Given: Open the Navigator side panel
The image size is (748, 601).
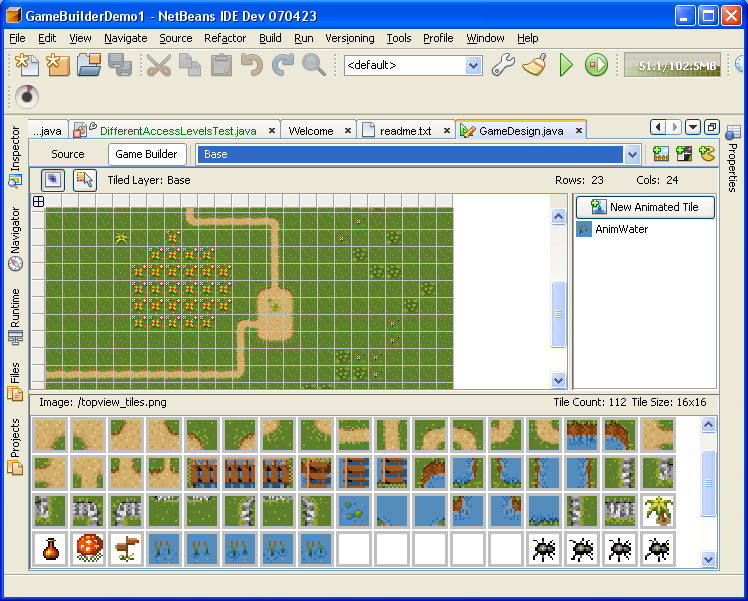Looking at the screenshot, I should coord(15,238).
